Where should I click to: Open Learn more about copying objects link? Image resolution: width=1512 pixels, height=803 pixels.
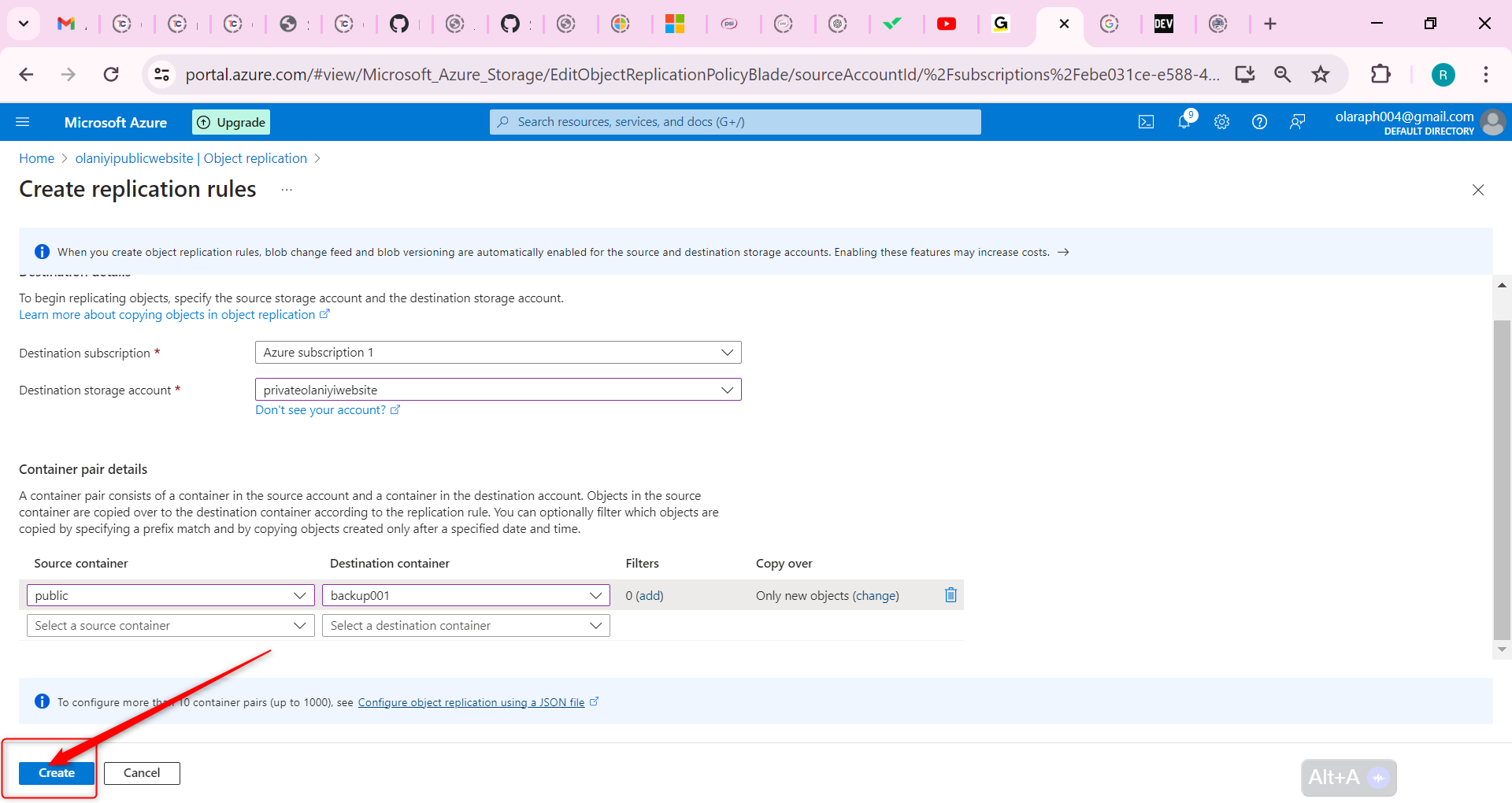[174, 315]
